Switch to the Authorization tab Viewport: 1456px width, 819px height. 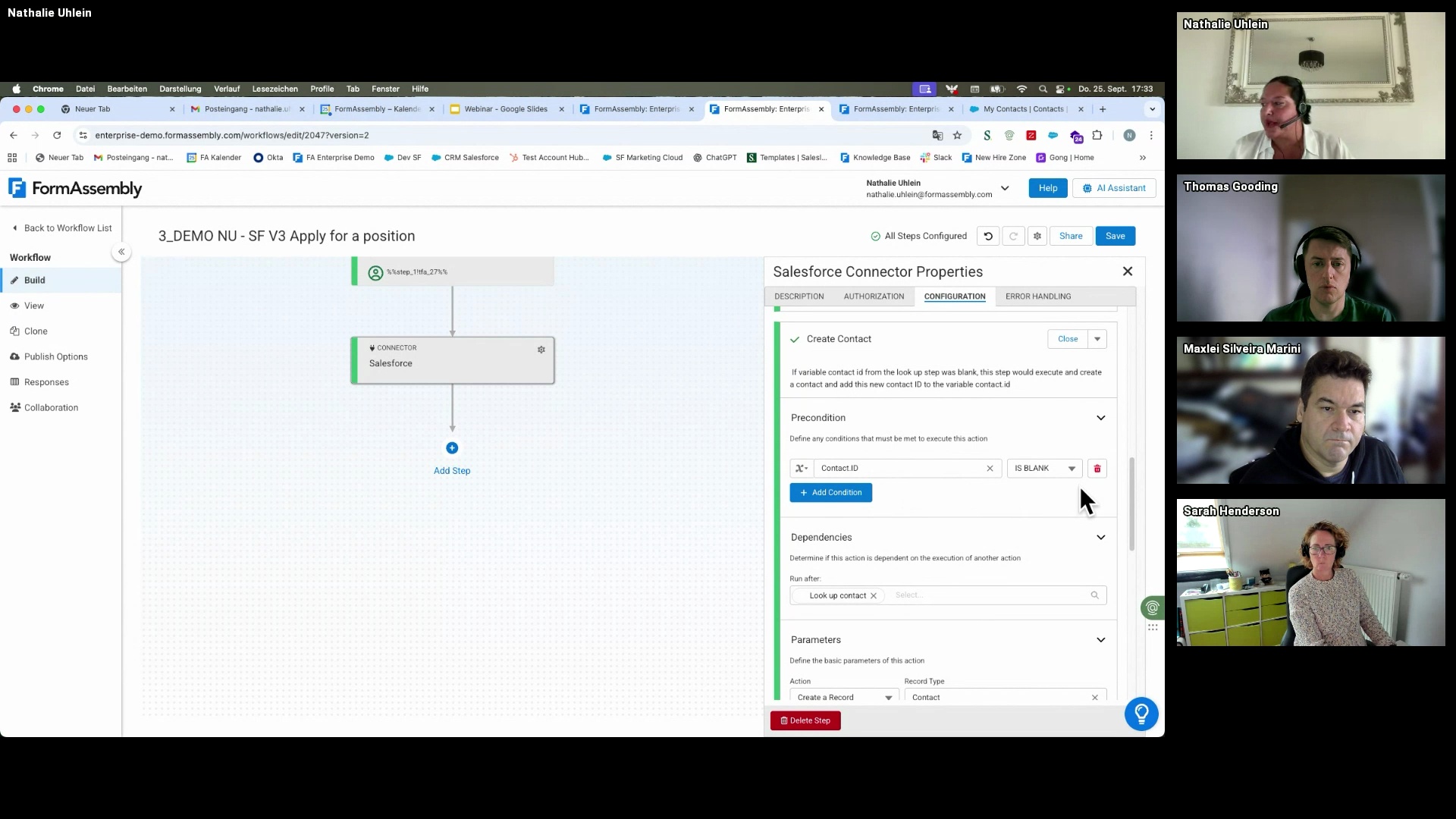pos(874,297)
